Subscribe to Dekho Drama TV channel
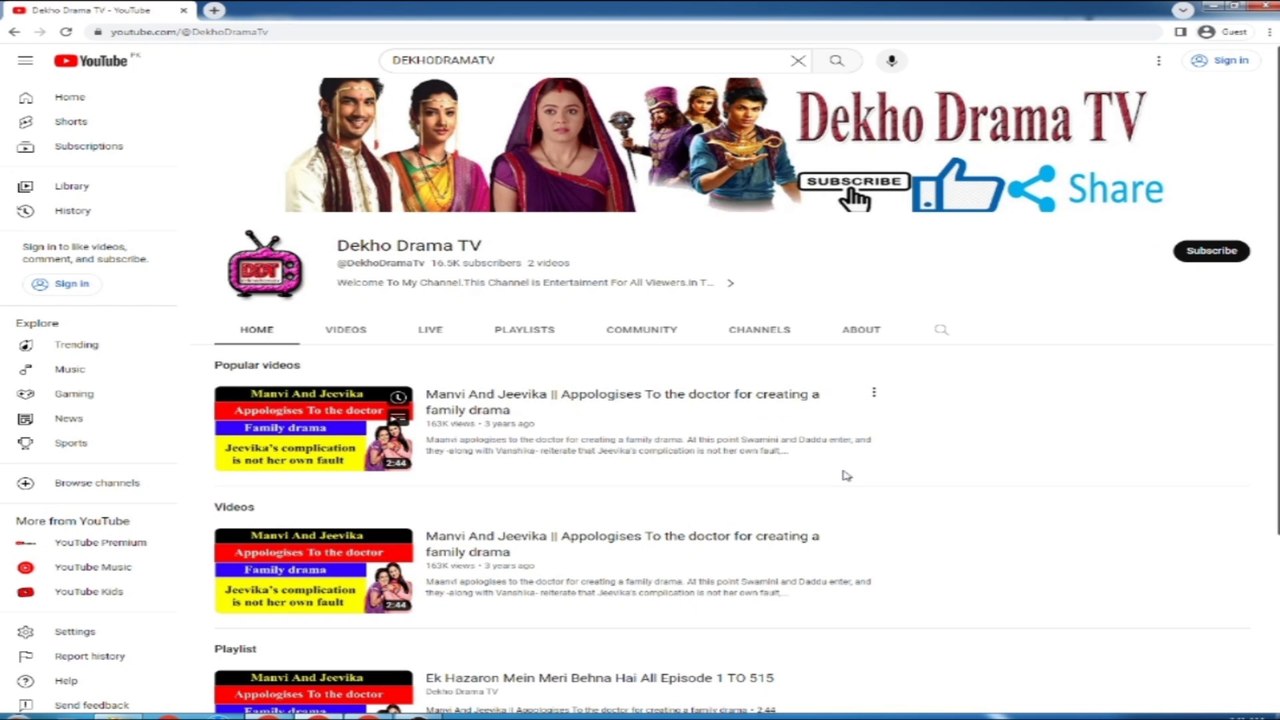1280x720 pixels. (1211, 251)
